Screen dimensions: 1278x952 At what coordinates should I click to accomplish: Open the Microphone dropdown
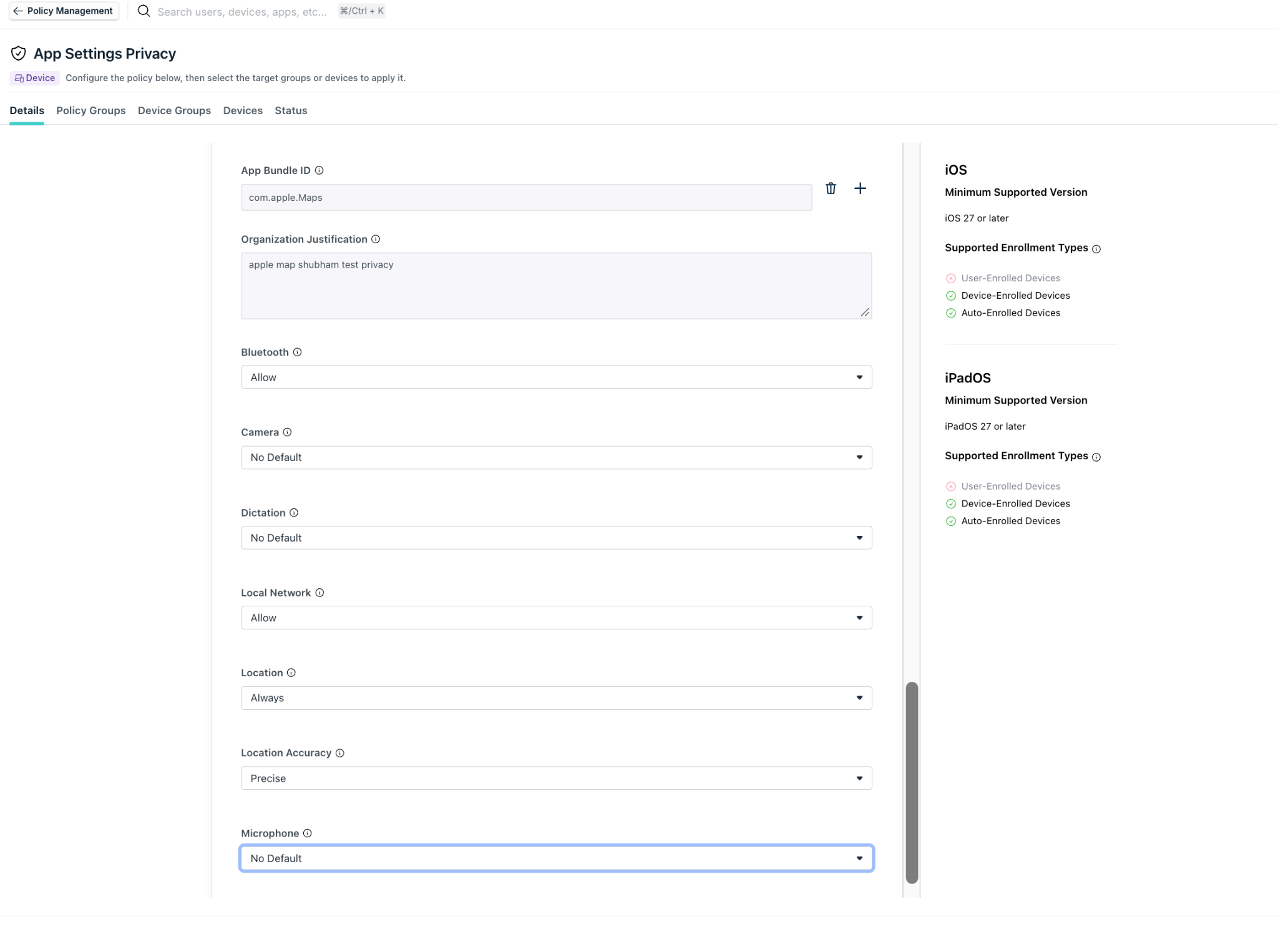[556, 858]
